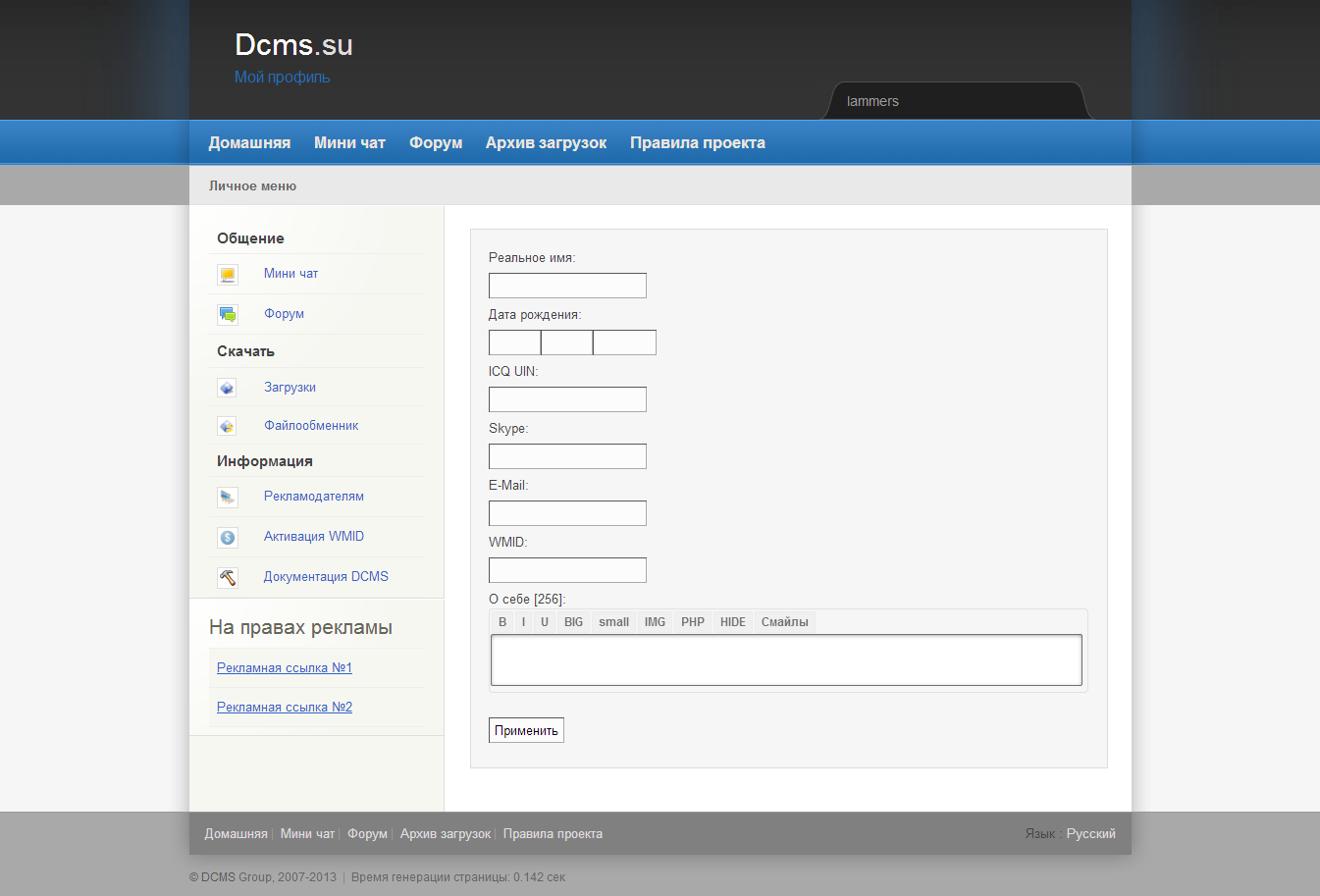Focus the first Дата рождения box
The height and width of the screenshot is (896, 1320).
tap(514, 343)
